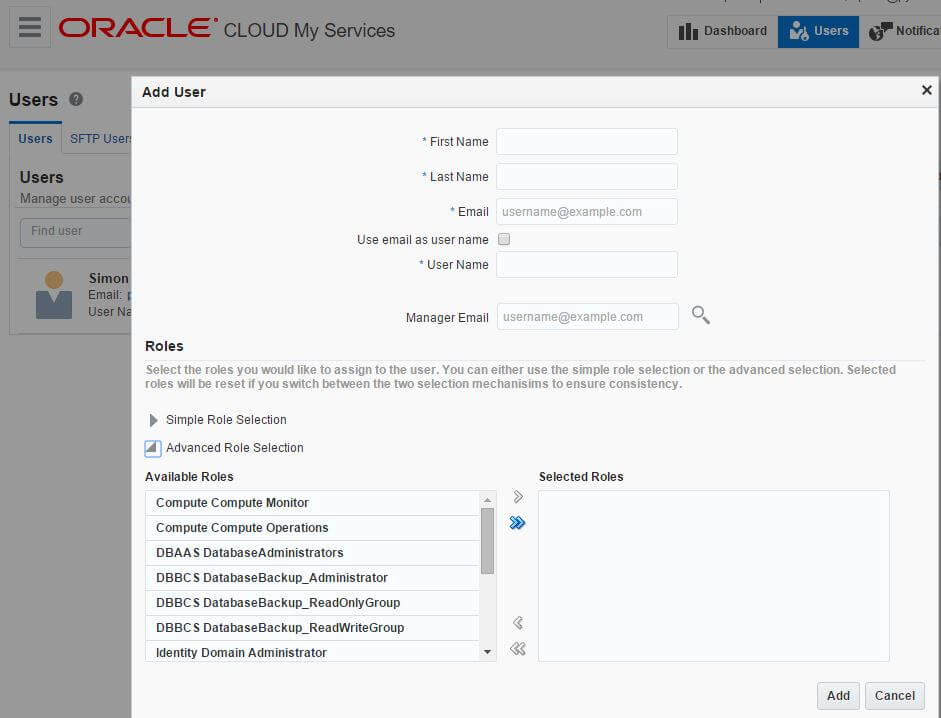Enable Use email as user name checkbox

pyautogui.click(x=504, y=240)
